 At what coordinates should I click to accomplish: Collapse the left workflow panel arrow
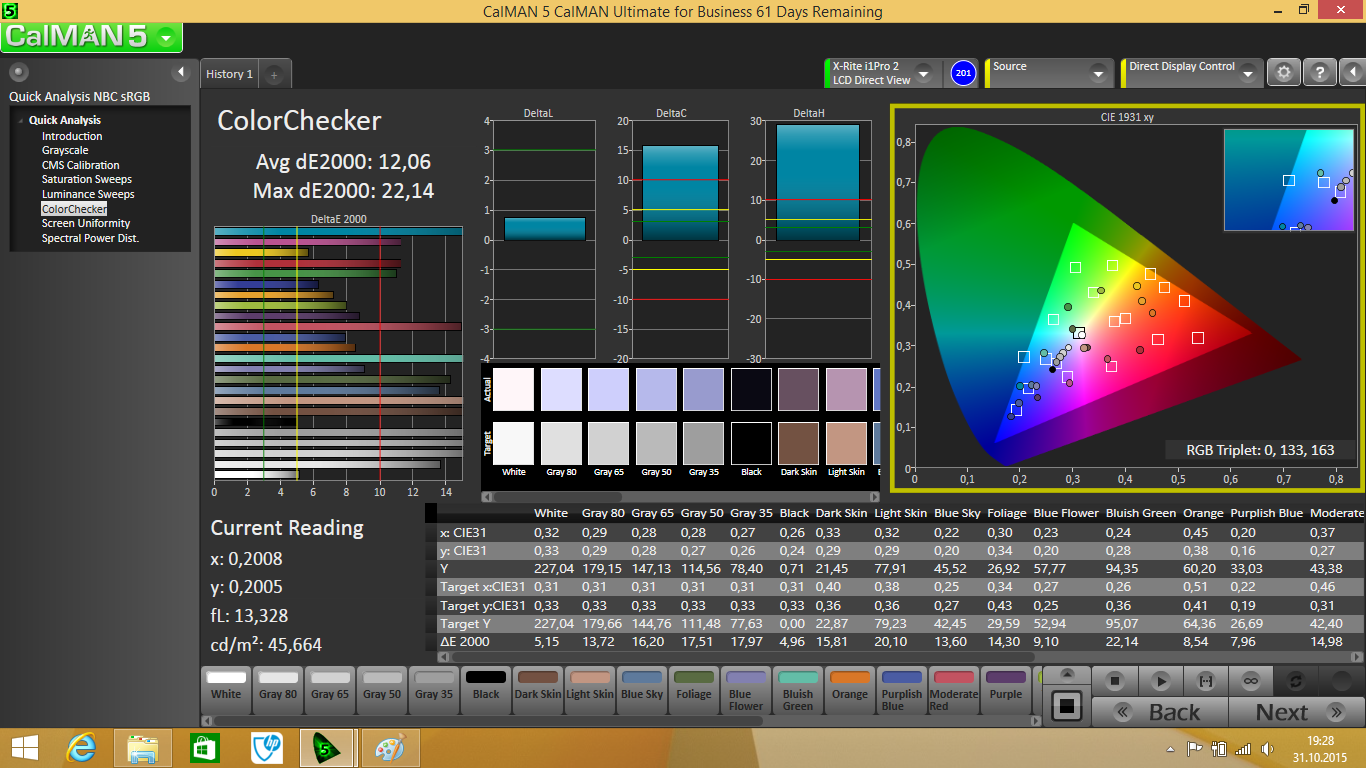click(181, 72)
